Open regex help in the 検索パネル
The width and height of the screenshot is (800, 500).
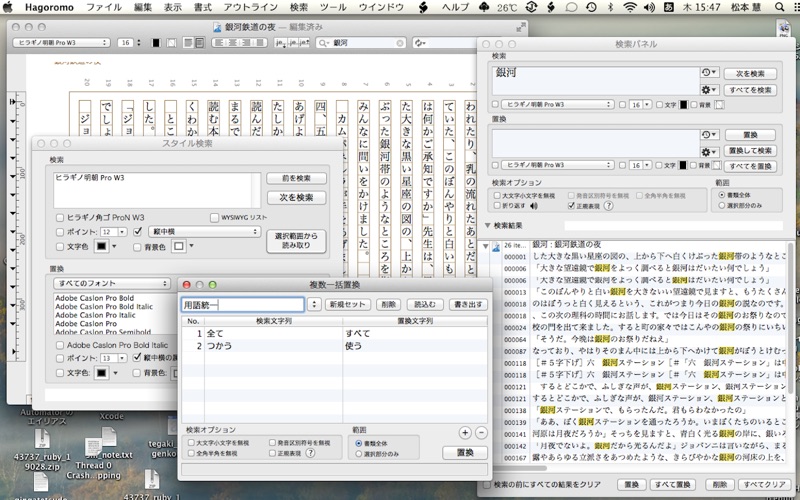pos(608,206)
